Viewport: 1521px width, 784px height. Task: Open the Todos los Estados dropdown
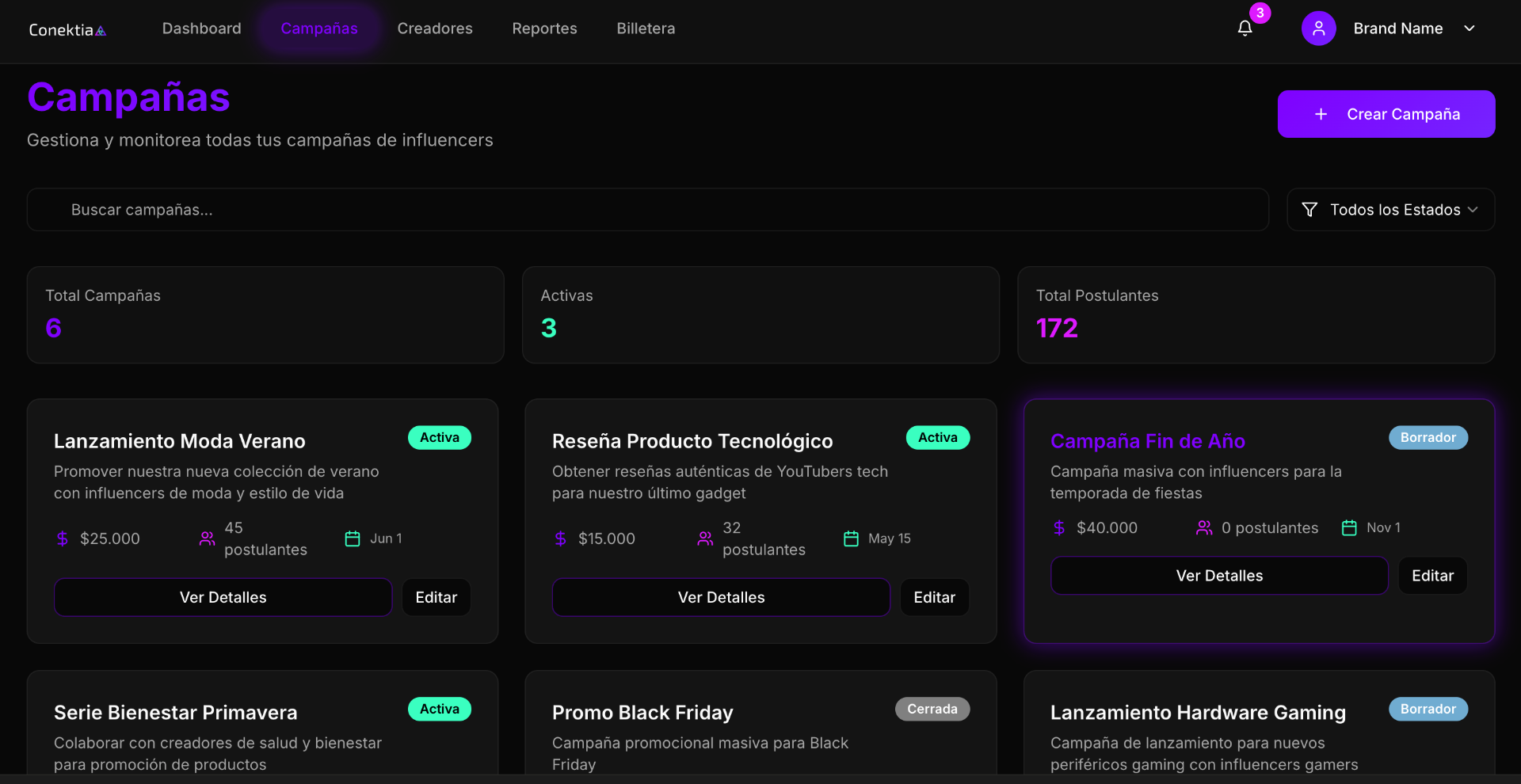pyautogui.click(x=1390, y=209)
